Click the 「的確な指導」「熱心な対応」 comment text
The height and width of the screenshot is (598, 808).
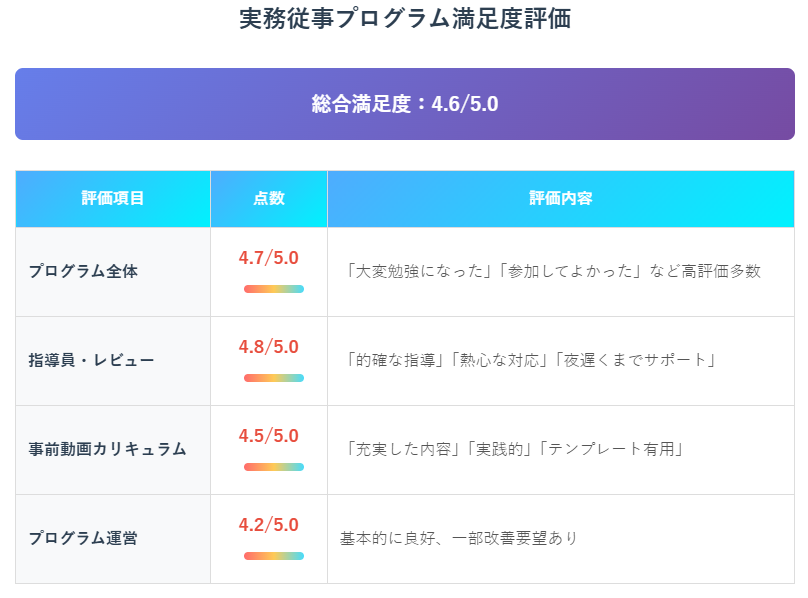tap(447, 360)
